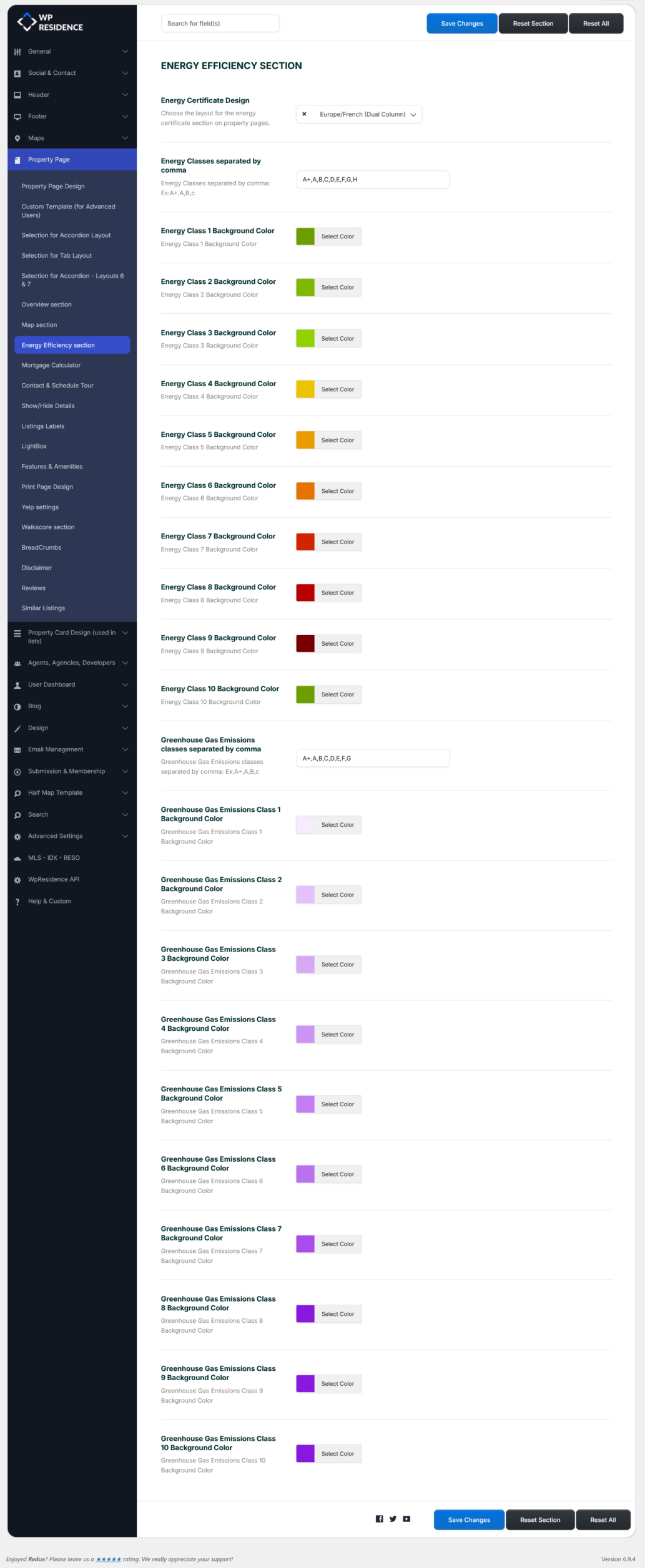Click the top Save Changes button
The image size is (645, 1568).
[x=461, y=24]
